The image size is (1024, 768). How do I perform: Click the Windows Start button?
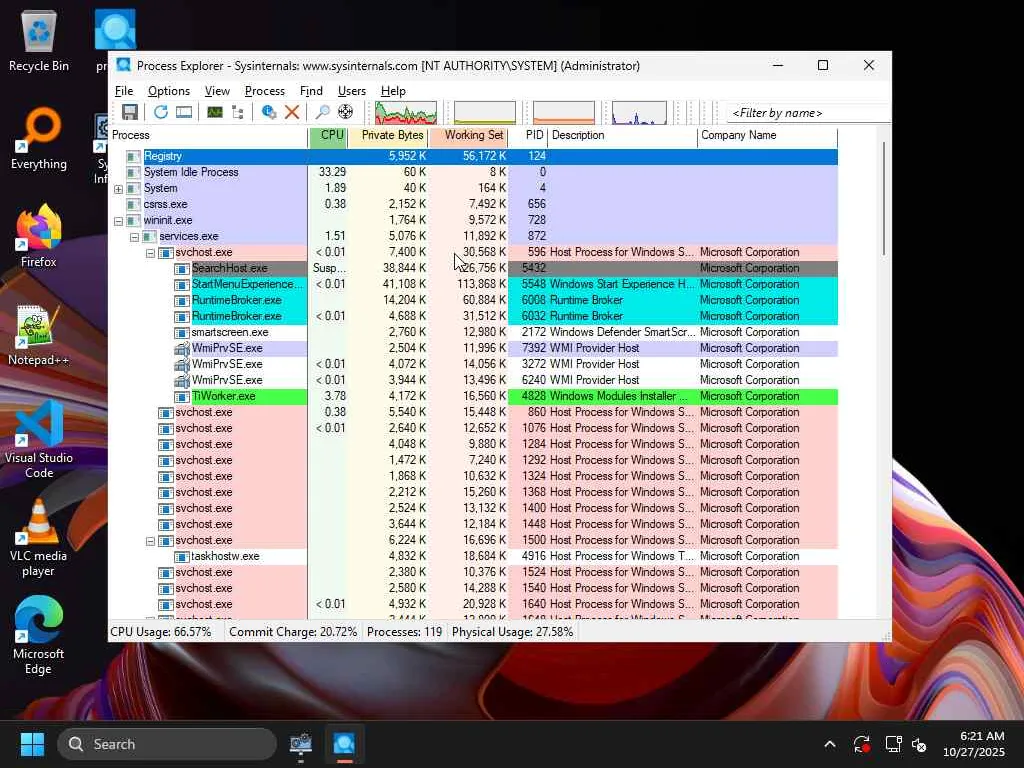click(x=32, y=744)
